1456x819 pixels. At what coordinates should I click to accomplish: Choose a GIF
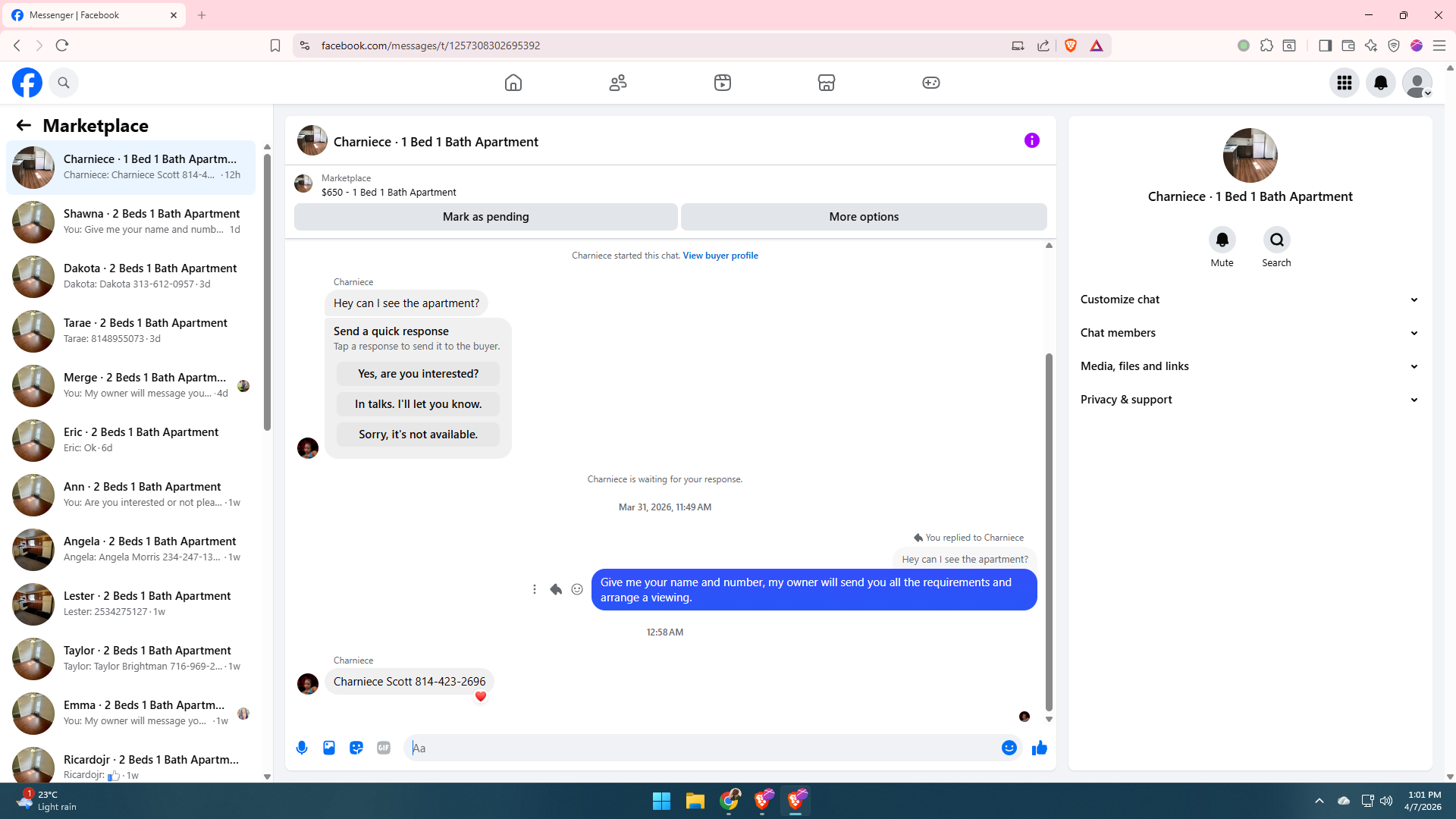pyautogui.click(x=384, y=748)
